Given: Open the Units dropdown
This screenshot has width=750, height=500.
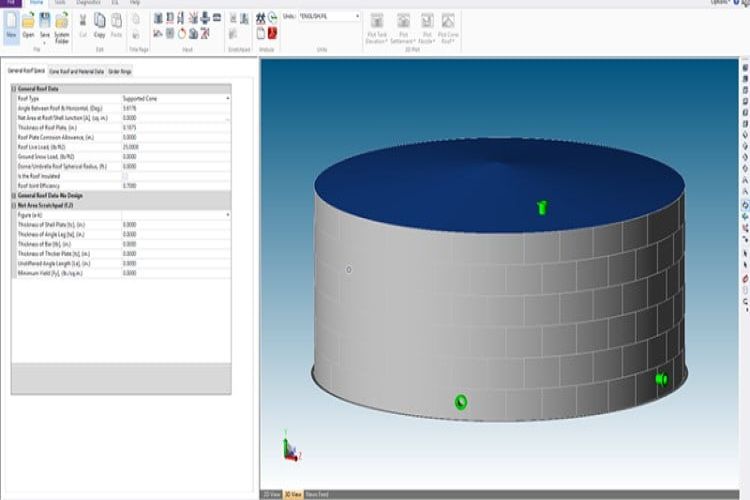Looking at the screenshot, I should [x=356, y=16].
